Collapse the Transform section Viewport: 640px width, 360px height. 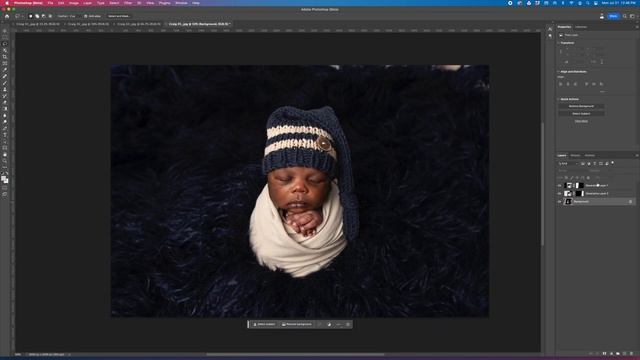point(559,43)
